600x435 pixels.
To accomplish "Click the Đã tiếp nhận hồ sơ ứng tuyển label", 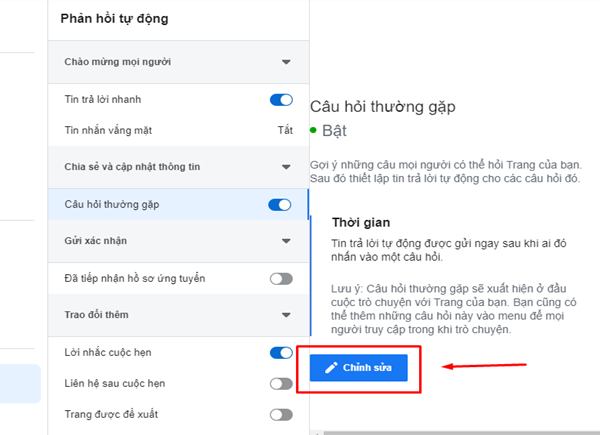I will 135,279.
